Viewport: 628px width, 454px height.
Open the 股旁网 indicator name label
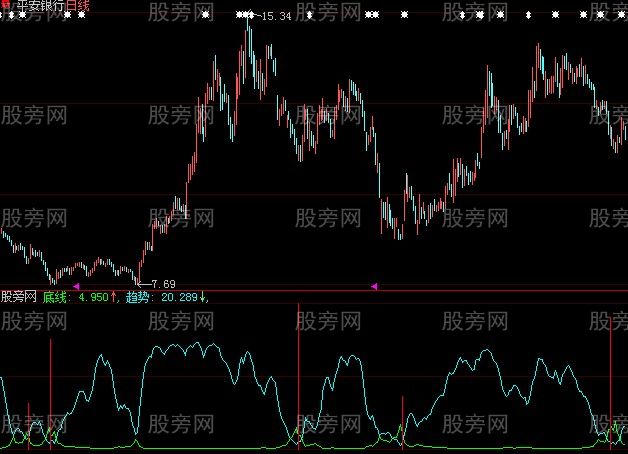[19, 297]
